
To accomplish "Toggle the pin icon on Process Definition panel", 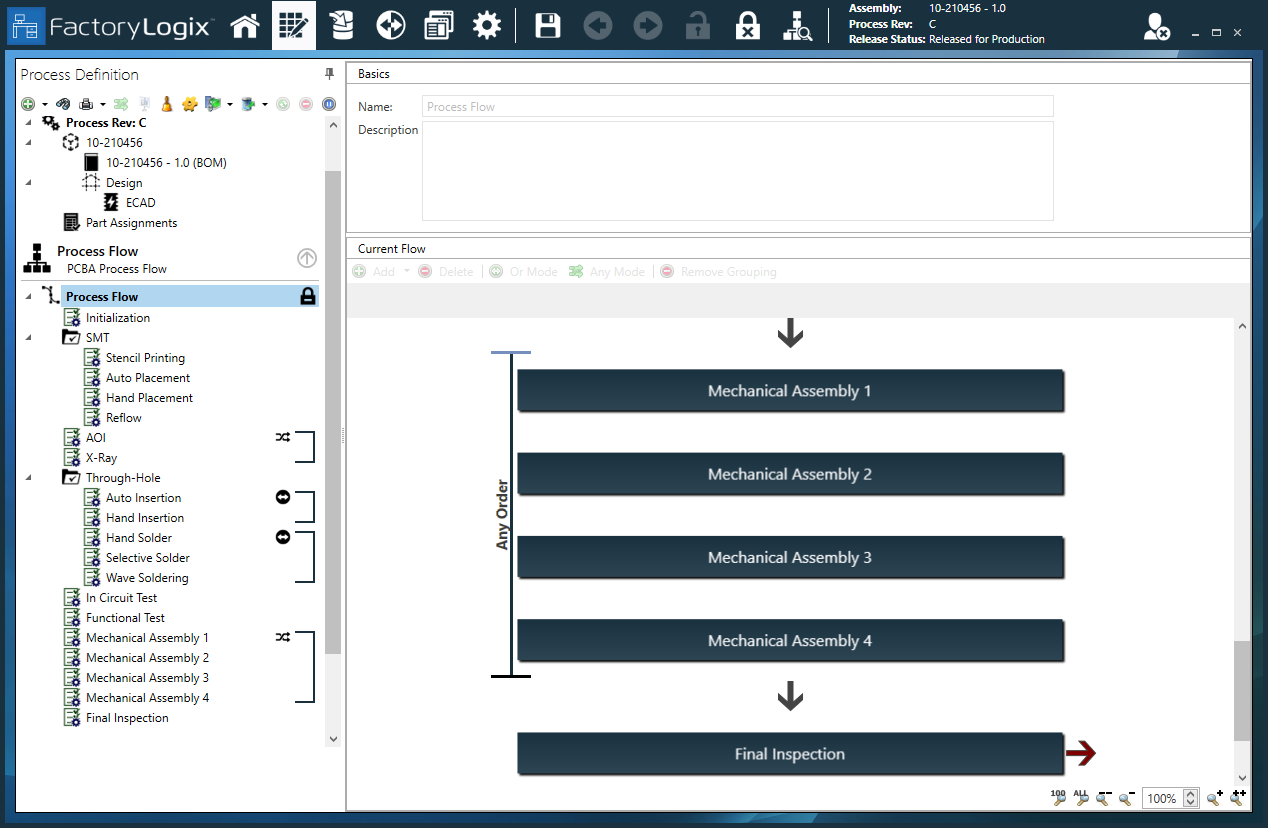I will [x=327, y=74].
